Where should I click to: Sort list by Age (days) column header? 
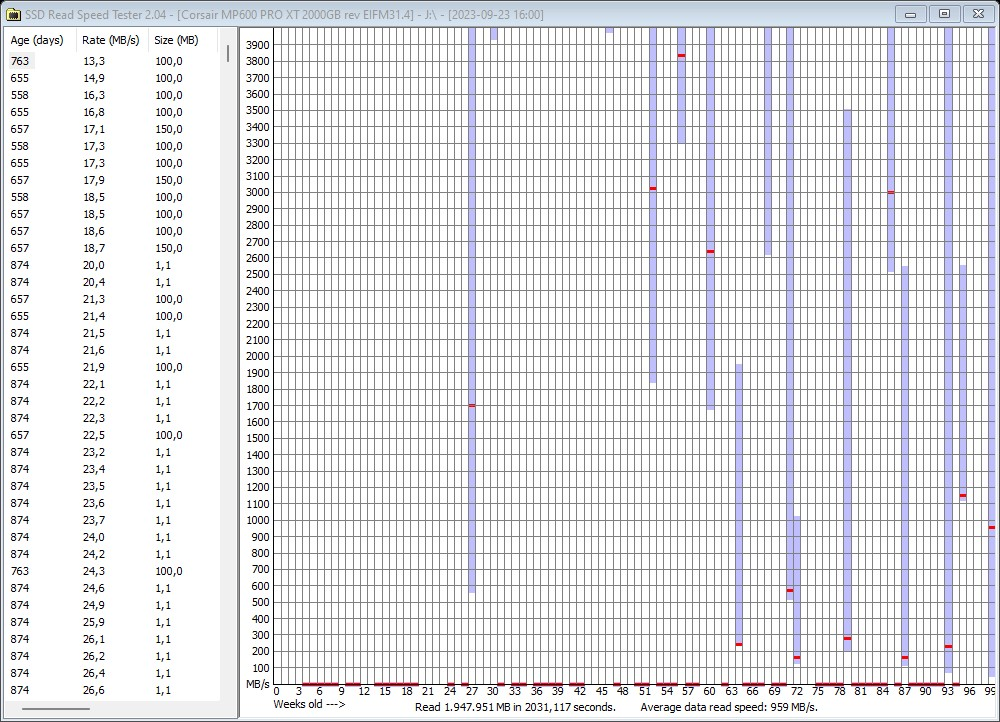40,40
